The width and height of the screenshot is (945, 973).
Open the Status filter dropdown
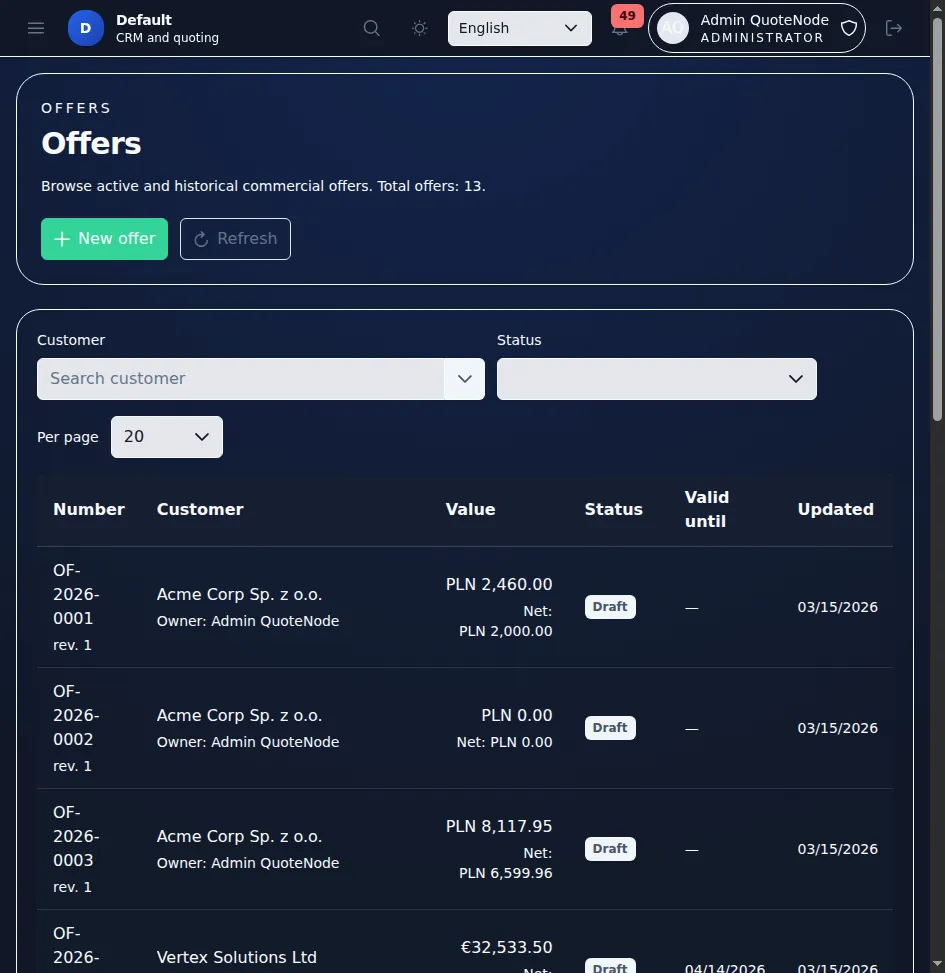point(656,379)
